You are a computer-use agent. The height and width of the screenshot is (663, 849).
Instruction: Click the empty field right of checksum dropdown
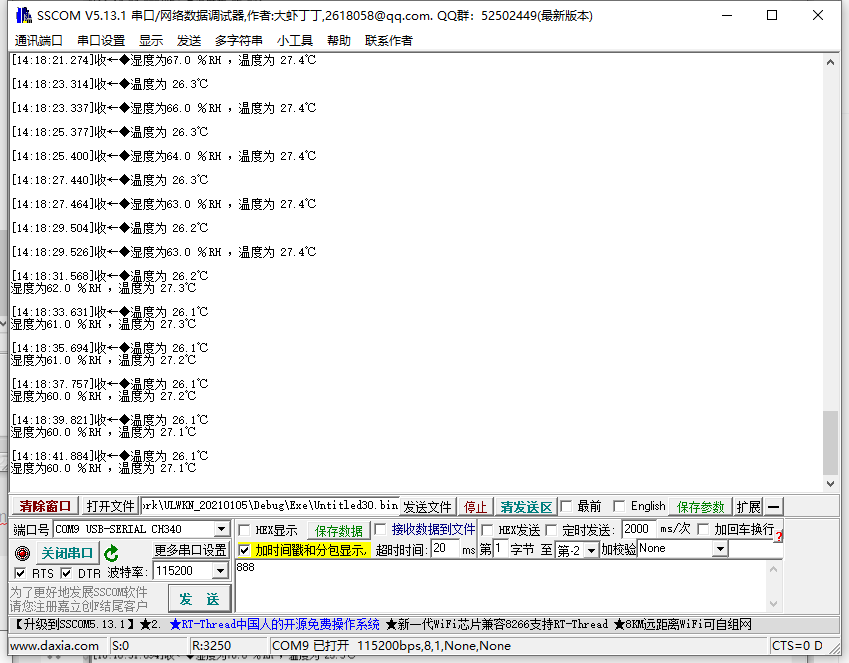(x=755, y=549)
